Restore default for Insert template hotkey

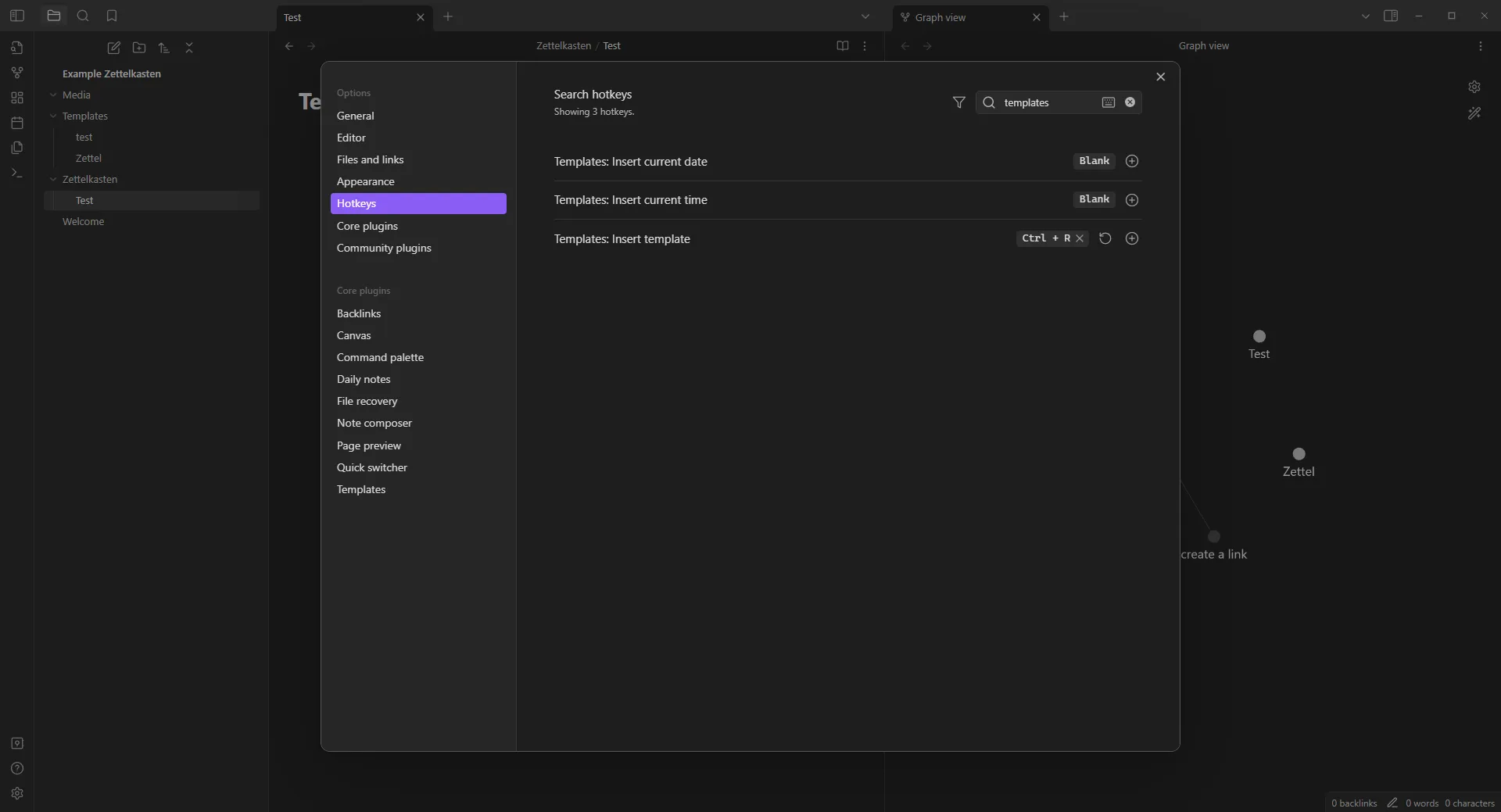point(1105,238)
